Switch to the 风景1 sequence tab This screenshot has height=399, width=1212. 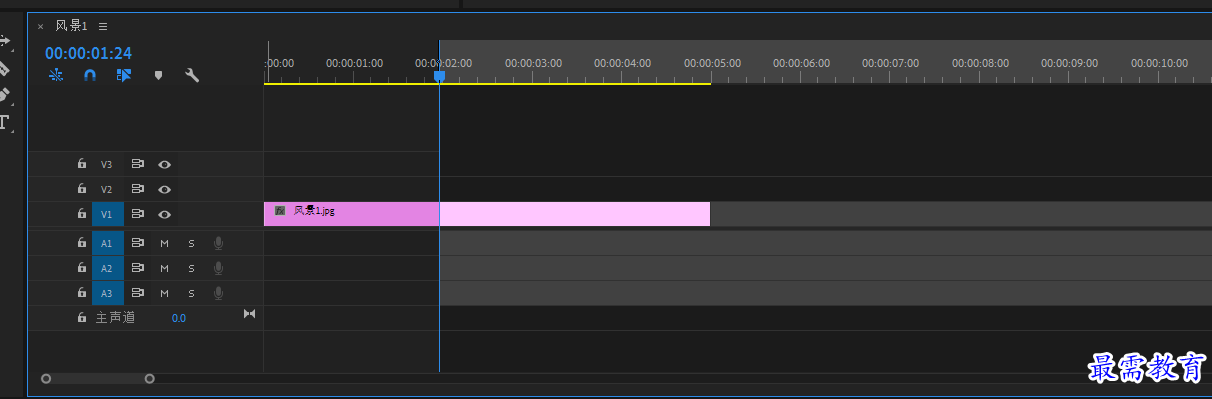(x=71, y=26)
